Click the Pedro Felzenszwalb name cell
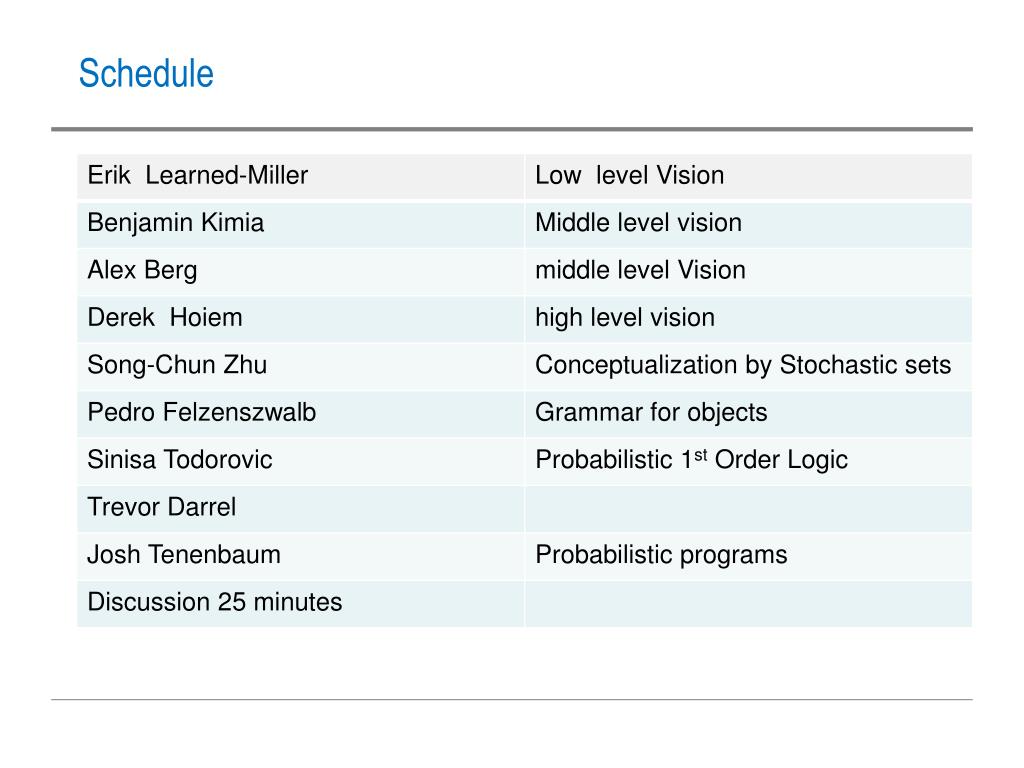 (300, 414)
